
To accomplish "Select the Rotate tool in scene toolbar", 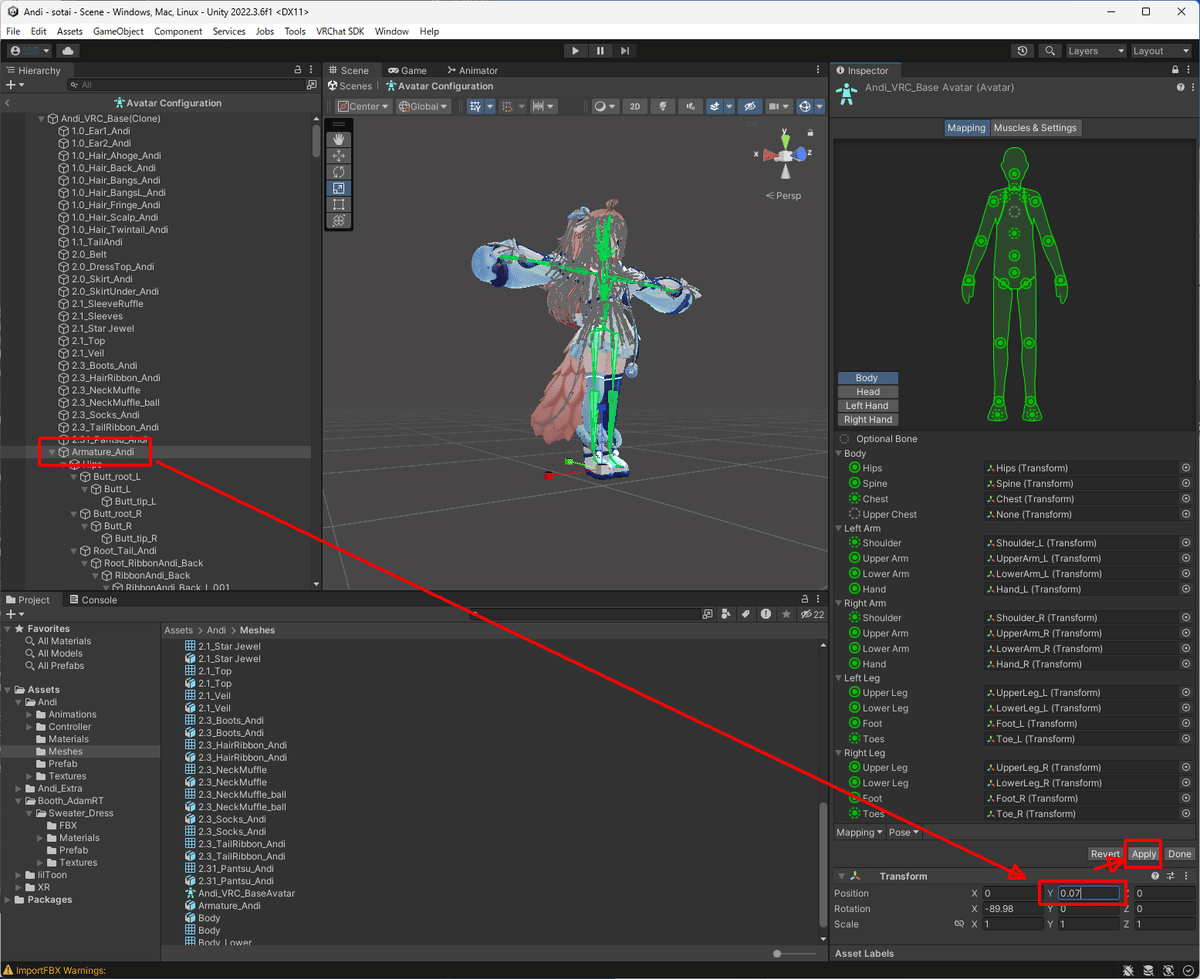I will pyautogui.click(x=339, y=172).
